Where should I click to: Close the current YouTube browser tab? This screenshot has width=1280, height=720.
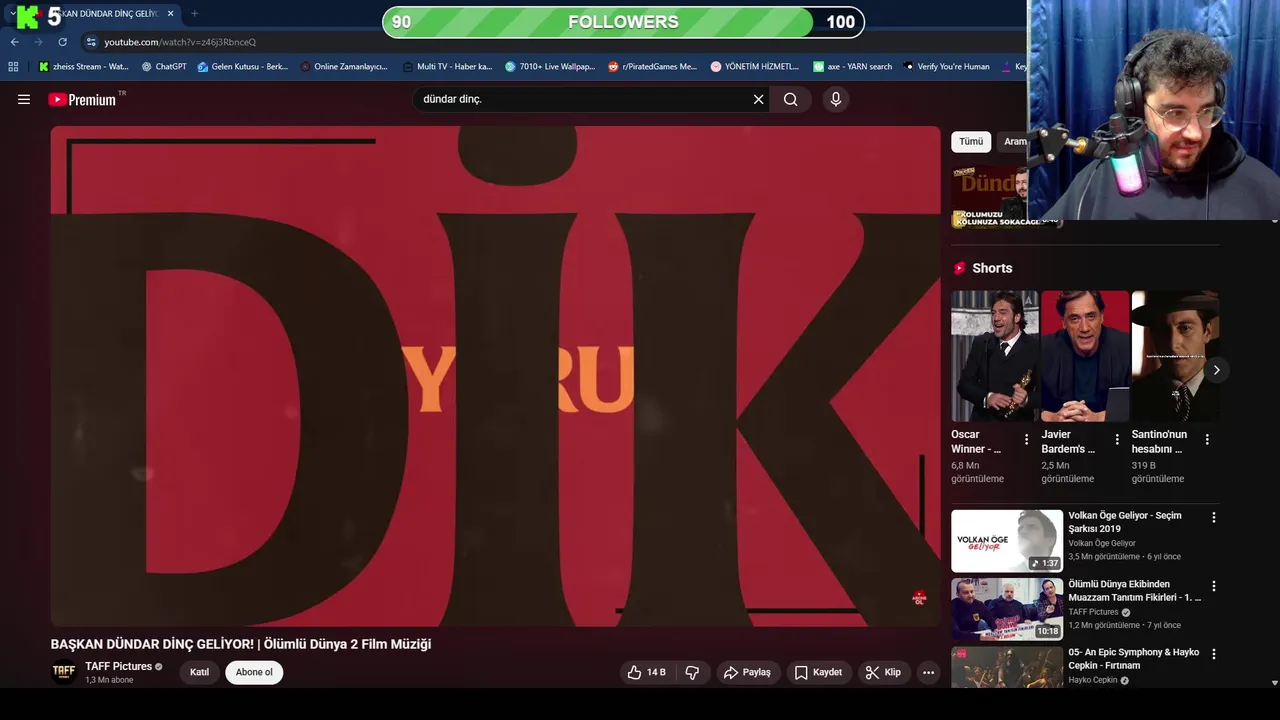pyautogui.click(x=170, y=14)
